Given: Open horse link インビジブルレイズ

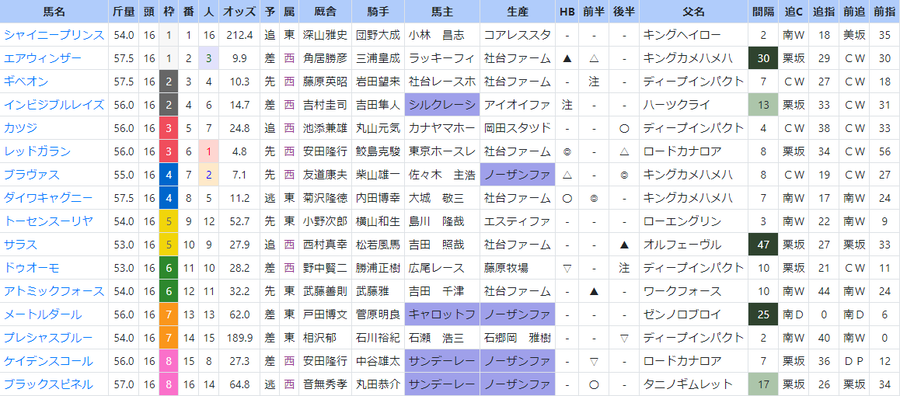Looking at the screenshot, I should pyautogui.click(x=54, y=105).
